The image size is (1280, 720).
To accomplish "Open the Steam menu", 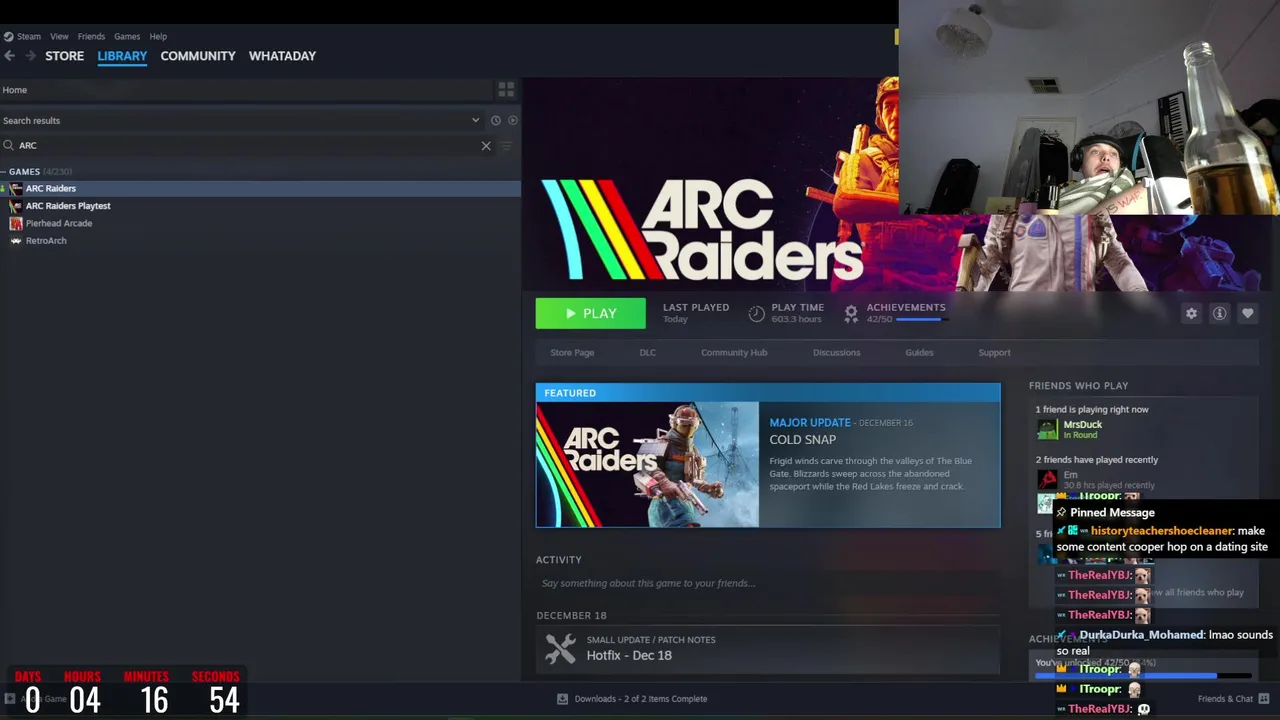I will (x=29, y=36).
